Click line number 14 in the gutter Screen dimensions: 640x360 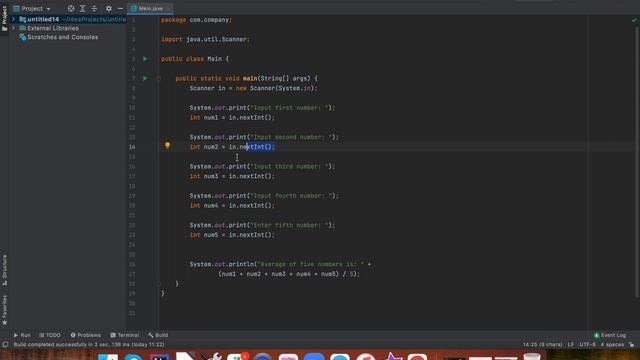click(132, 147)
